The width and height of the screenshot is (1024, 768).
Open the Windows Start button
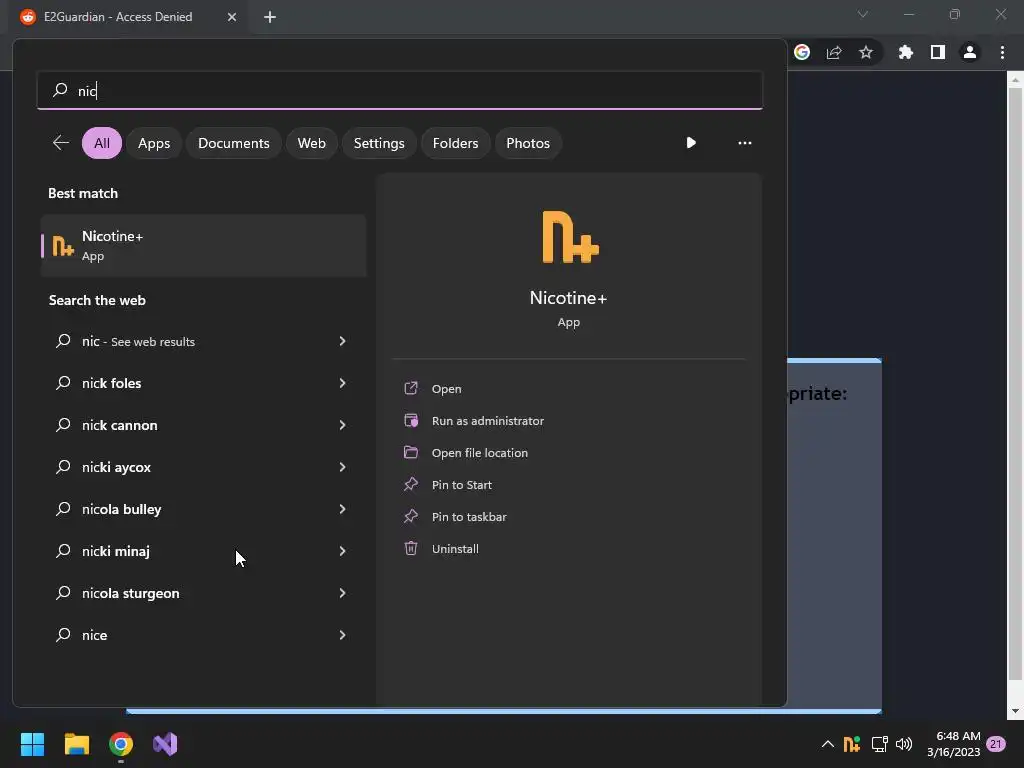(x=32, y=744)
